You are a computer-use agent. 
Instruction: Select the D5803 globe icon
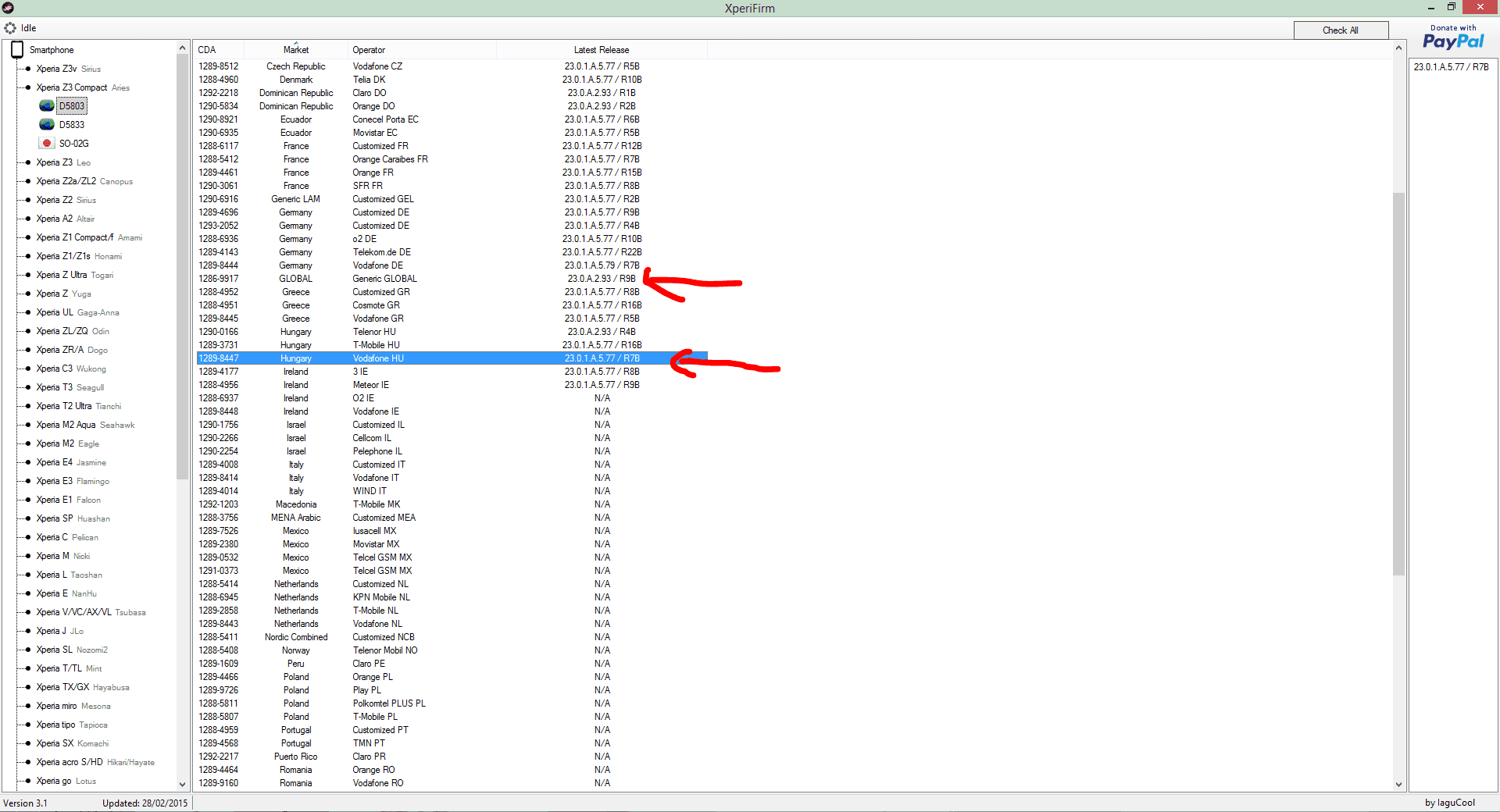[47, 106]
